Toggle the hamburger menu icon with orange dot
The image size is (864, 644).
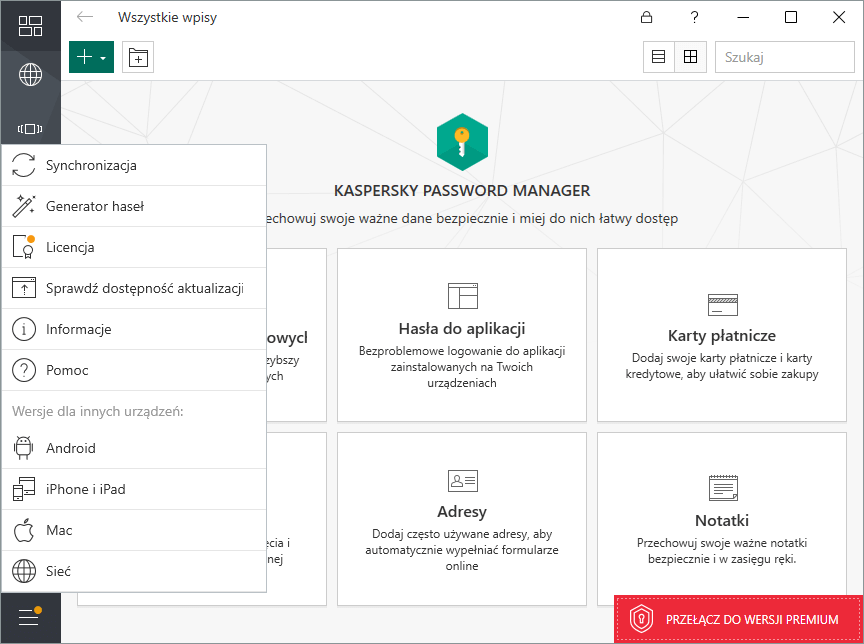click(x=30, y=618)
